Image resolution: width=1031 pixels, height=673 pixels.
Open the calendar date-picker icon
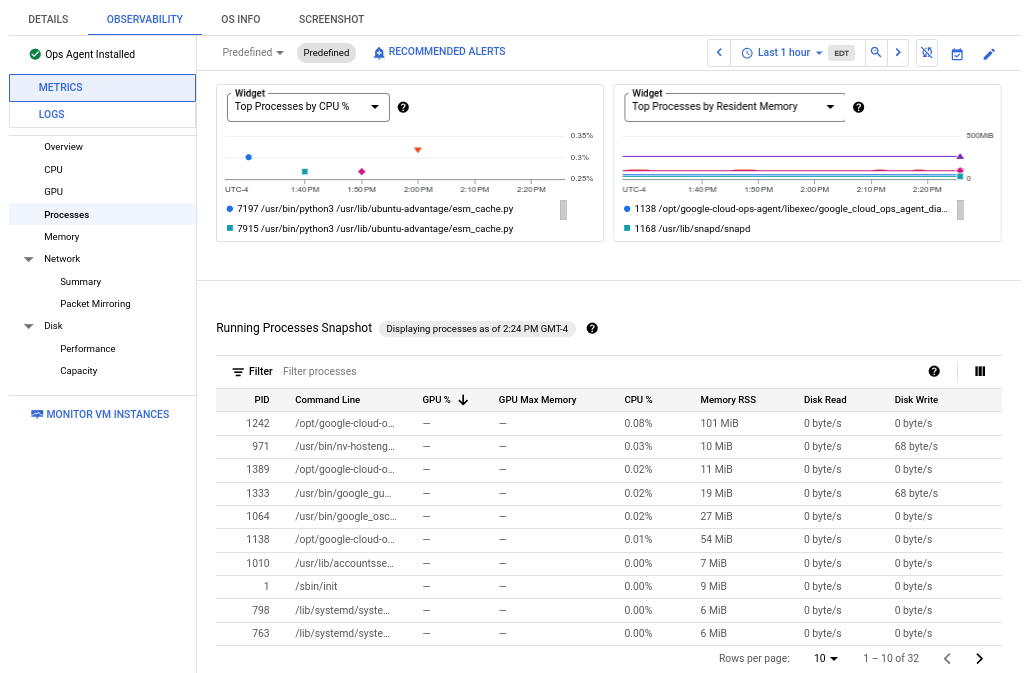(957, 51)
